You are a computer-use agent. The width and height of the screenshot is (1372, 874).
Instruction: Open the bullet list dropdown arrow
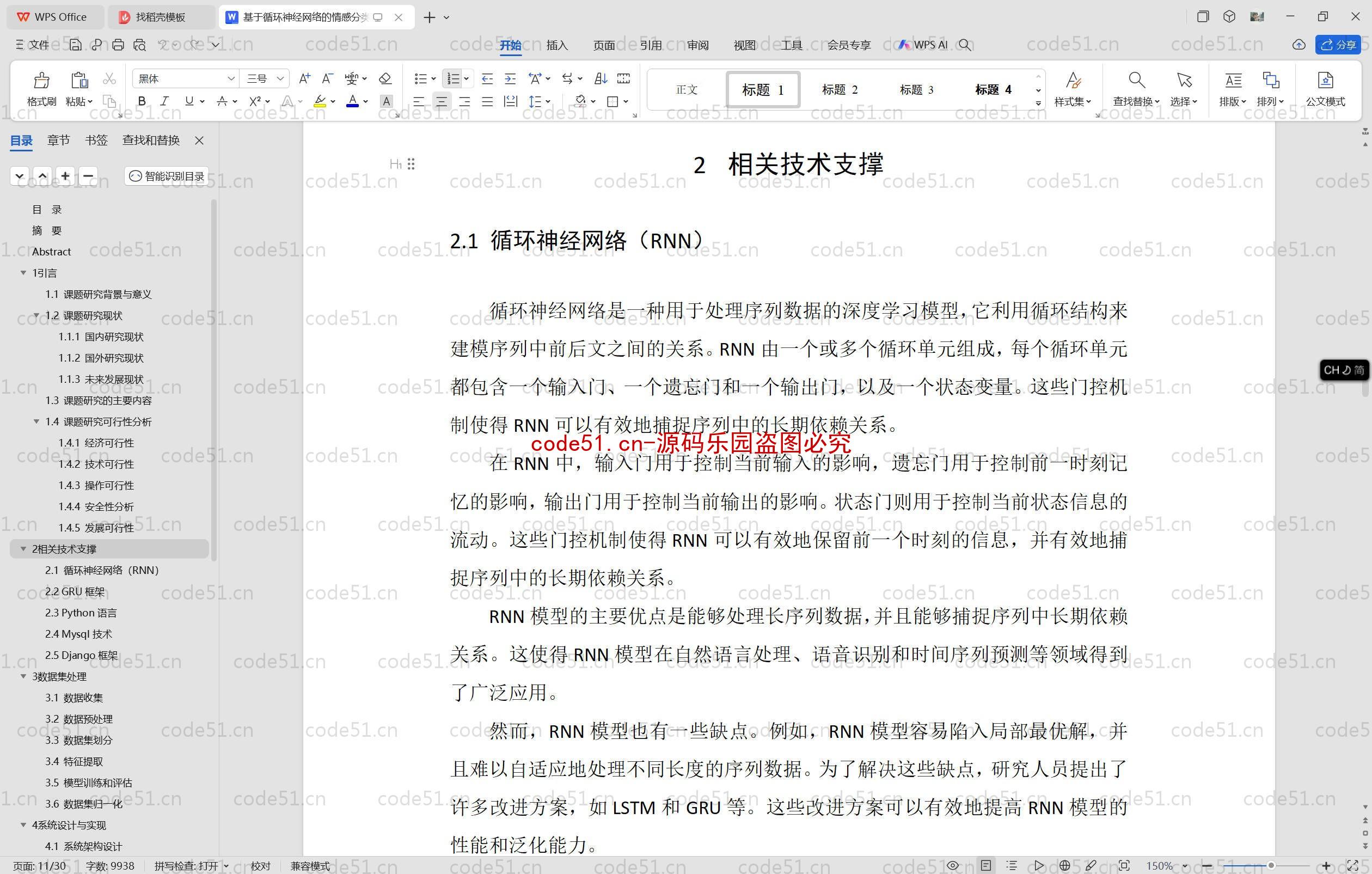coord(433,78)
